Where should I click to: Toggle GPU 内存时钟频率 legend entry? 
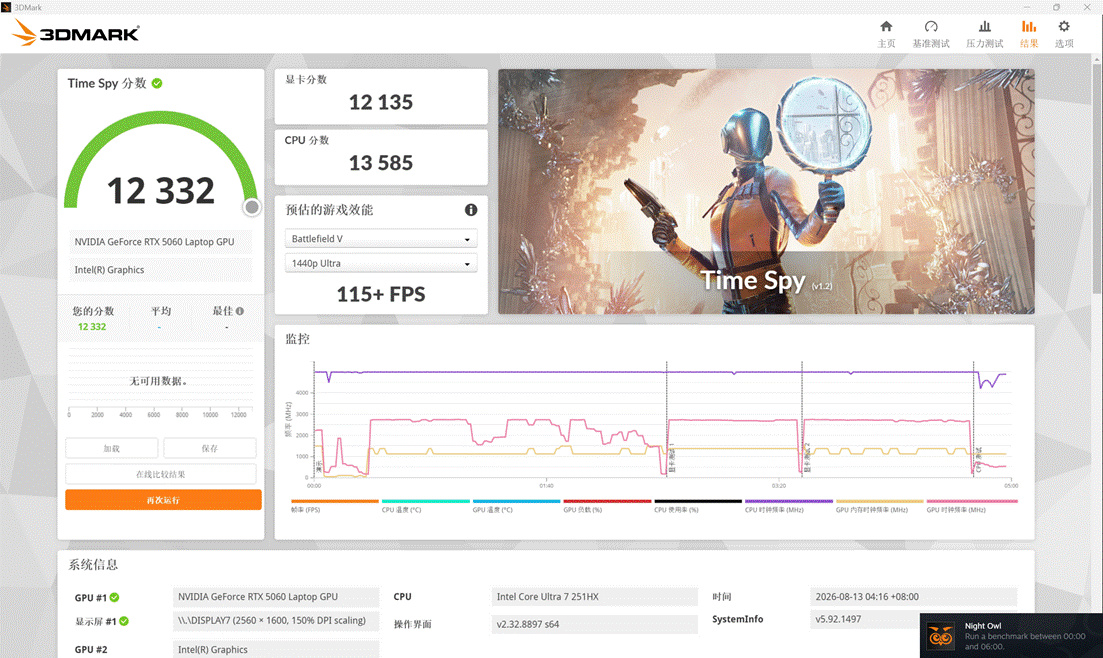[x=879, y=505]
